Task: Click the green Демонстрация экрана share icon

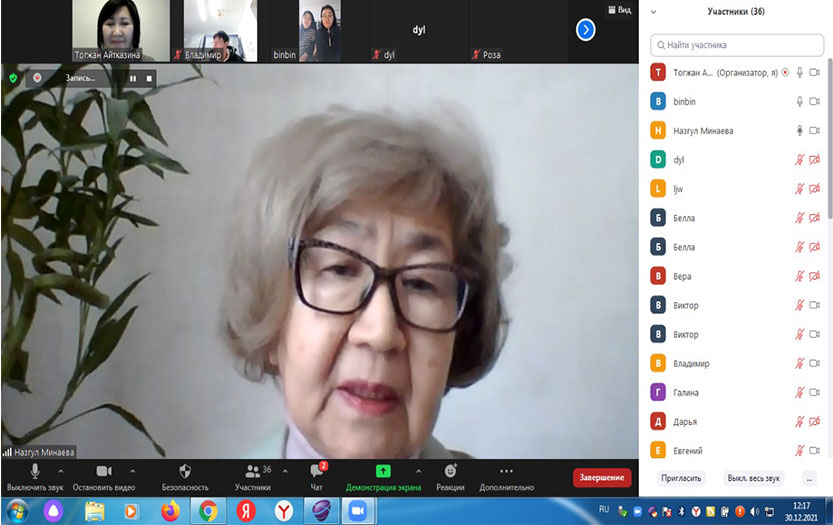Action: (383, 471)
